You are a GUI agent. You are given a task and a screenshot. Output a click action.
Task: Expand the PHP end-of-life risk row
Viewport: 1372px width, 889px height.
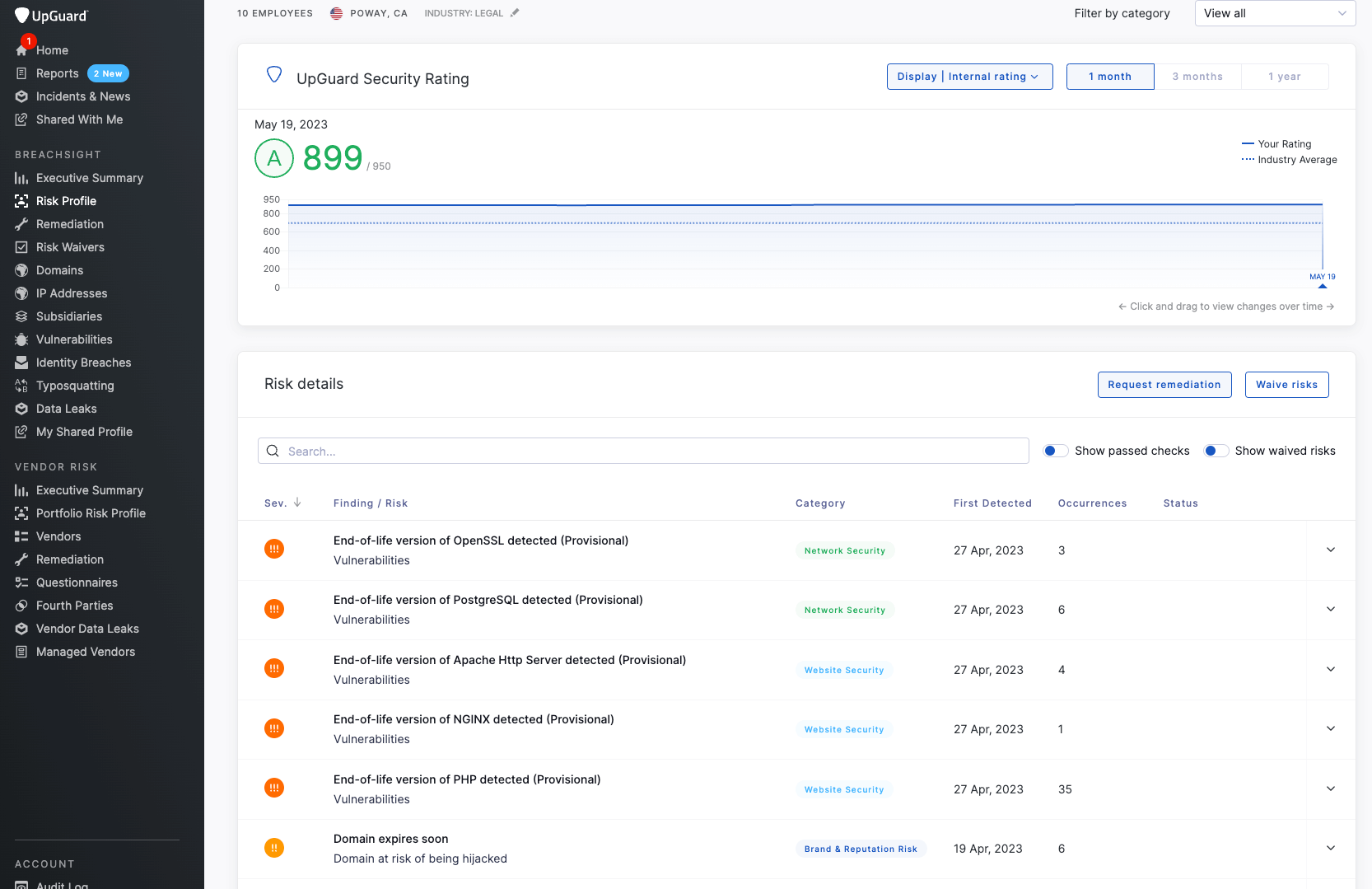click(1331, 788)
